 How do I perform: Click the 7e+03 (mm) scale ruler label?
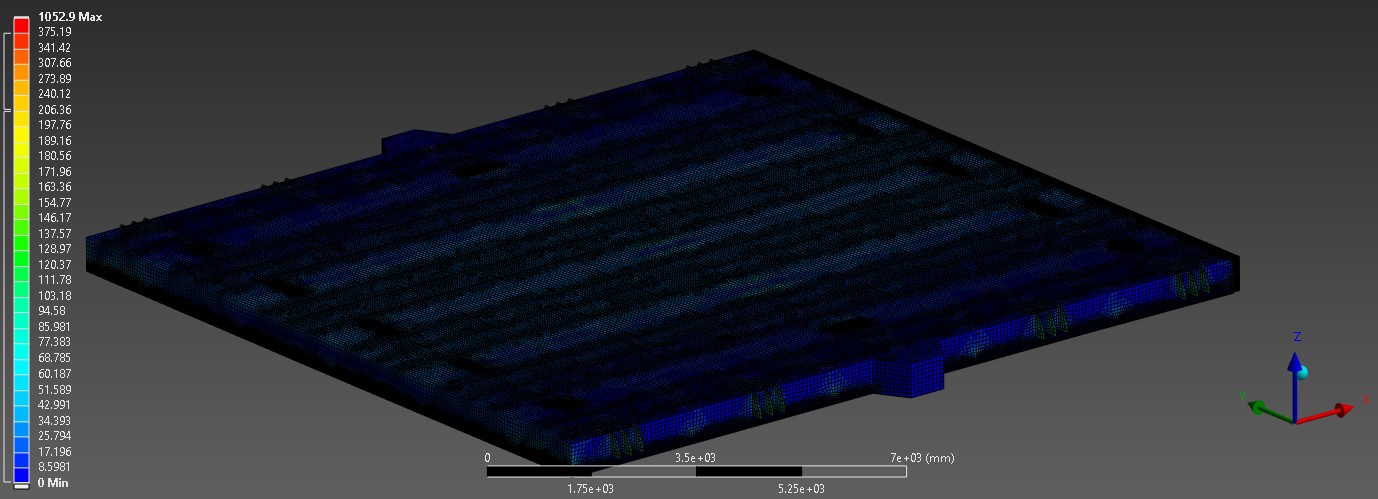923,458
